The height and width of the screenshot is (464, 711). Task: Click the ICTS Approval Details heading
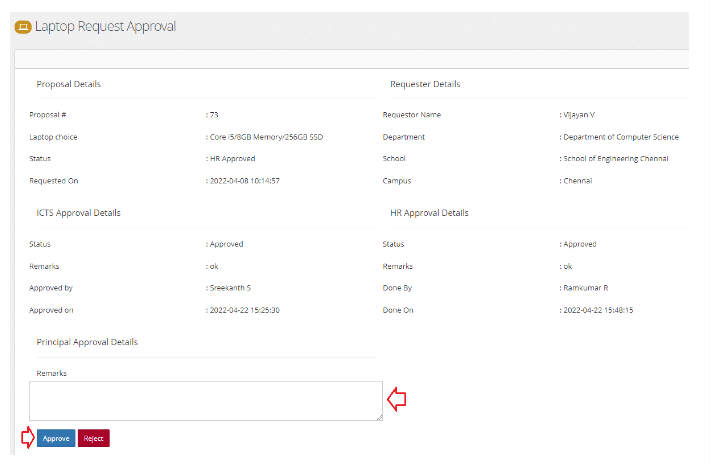(79, 213)
